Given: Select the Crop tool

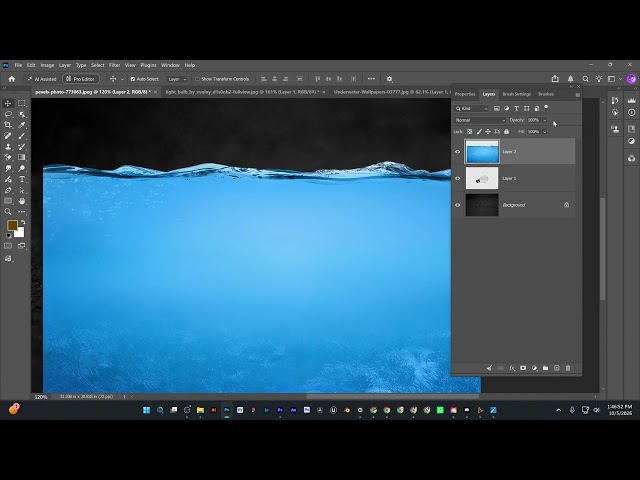Looking at the screenshot, I should [x=8, y=125].
